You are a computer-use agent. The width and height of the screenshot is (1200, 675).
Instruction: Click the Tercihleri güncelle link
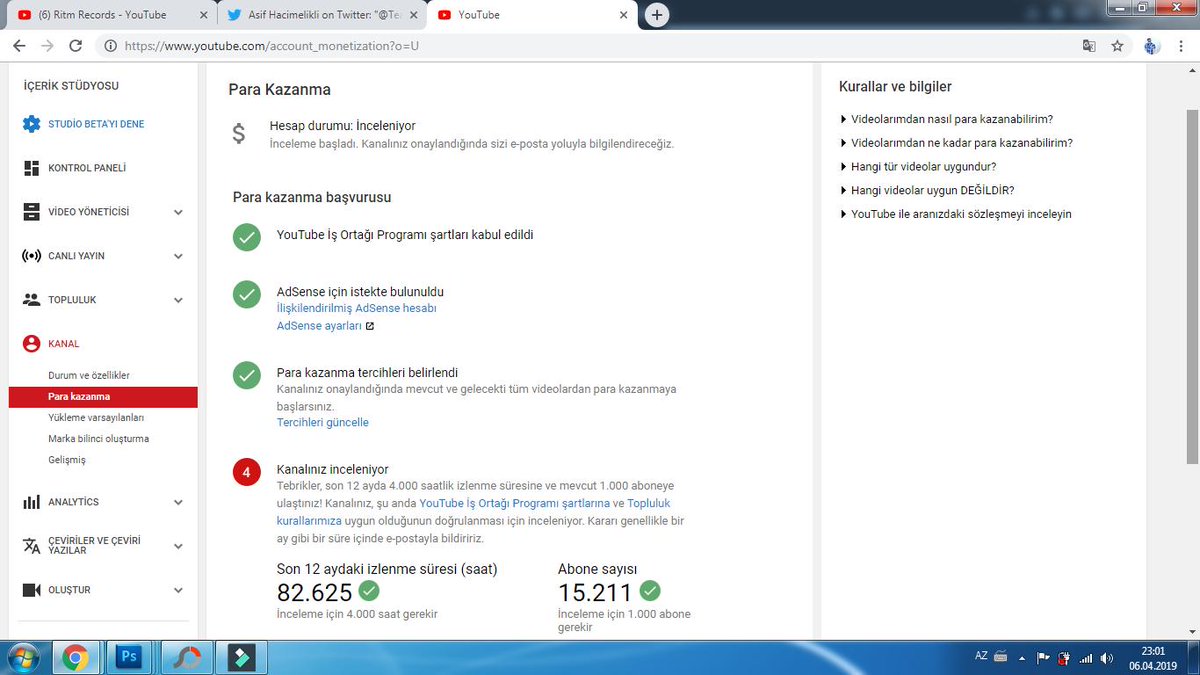tap(323, 422)
